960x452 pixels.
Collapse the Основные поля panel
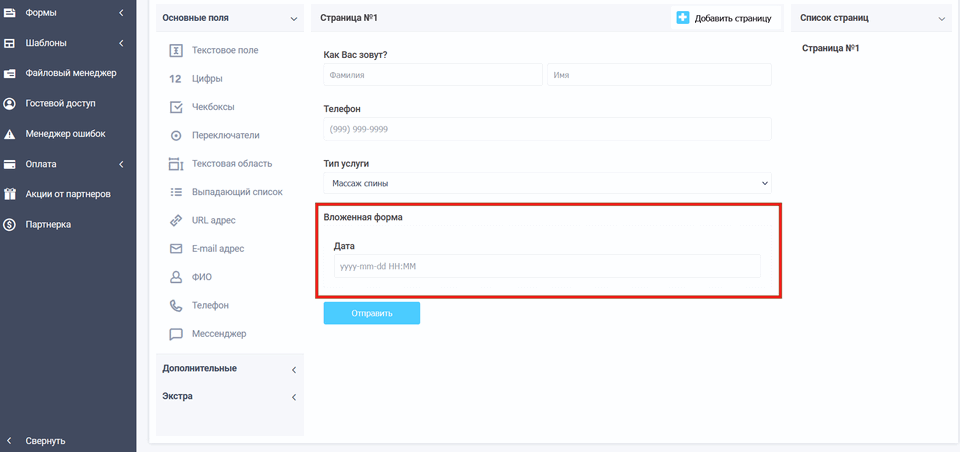tap(293, 18)
